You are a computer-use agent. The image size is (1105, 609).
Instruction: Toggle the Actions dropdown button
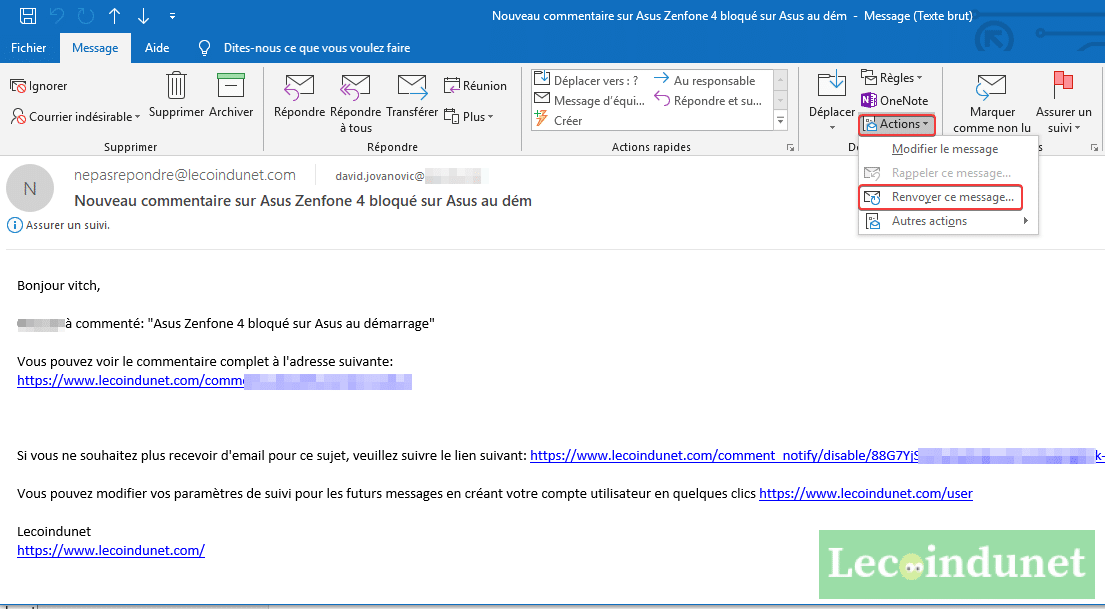[x=897, y=124]
